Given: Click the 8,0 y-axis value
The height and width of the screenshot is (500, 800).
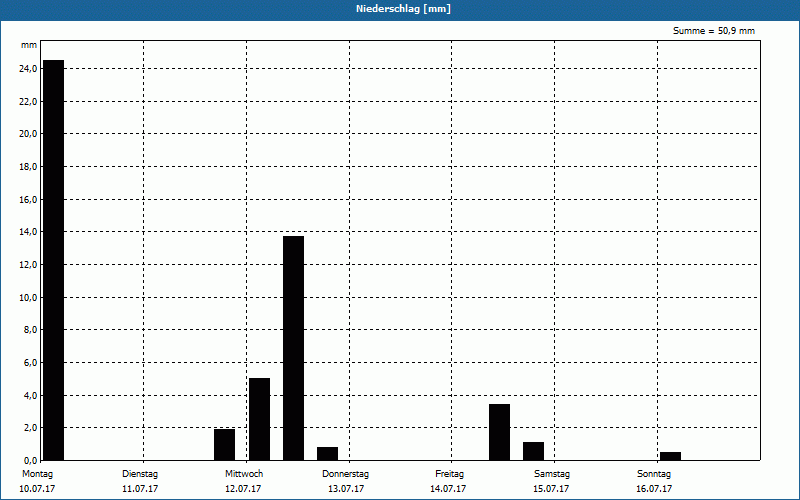Looking at the screenshot, I should pyautogui.click(x=30, y=330).
